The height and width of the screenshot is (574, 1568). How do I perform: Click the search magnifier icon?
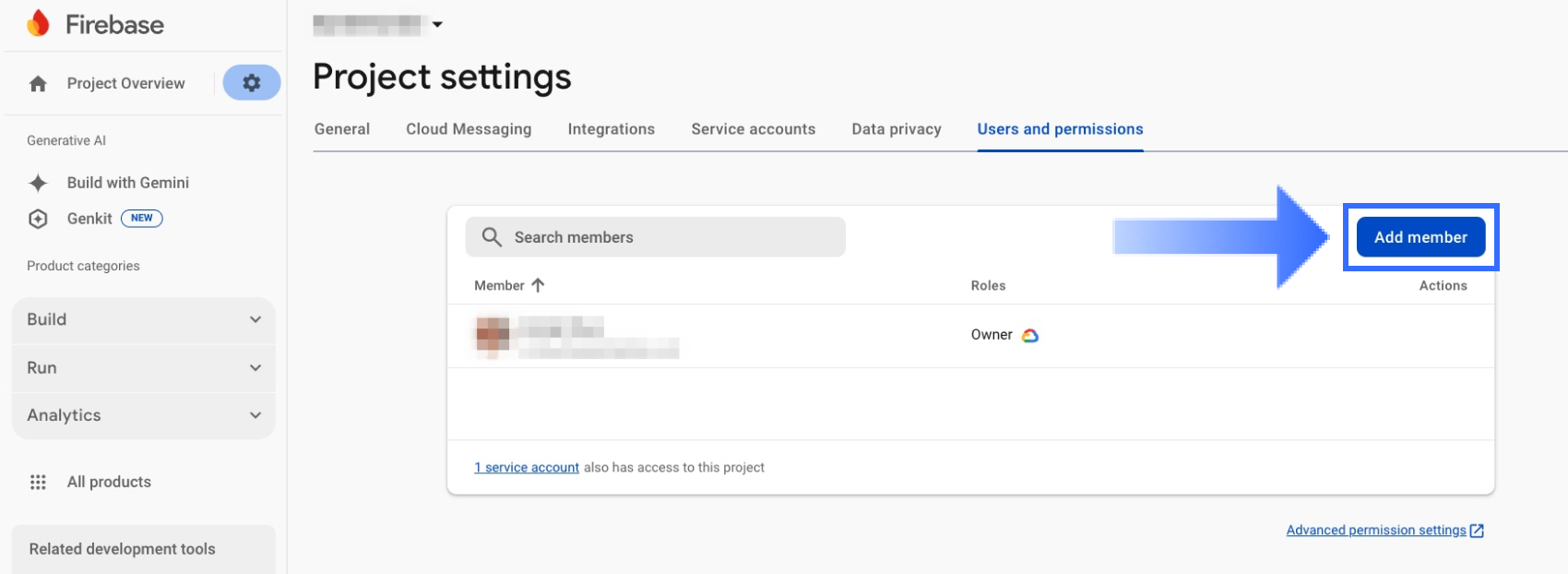click(x=492, y=237)
